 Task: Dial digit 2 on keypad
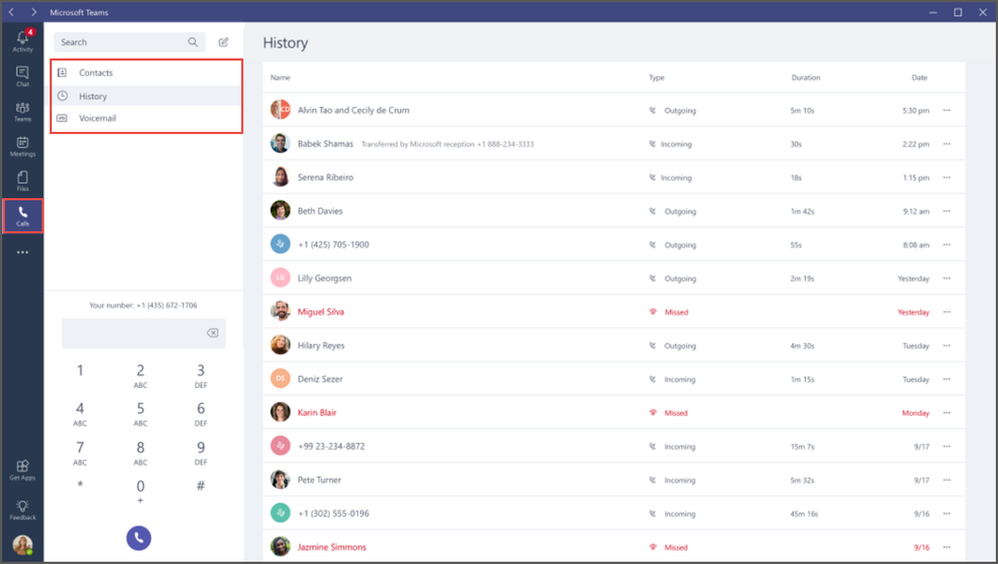[x=140, y=375]
